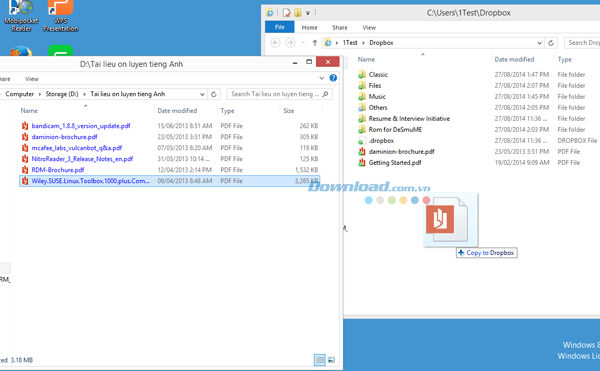Expand path arrow after Computer breadcrumb

point(40,94)
